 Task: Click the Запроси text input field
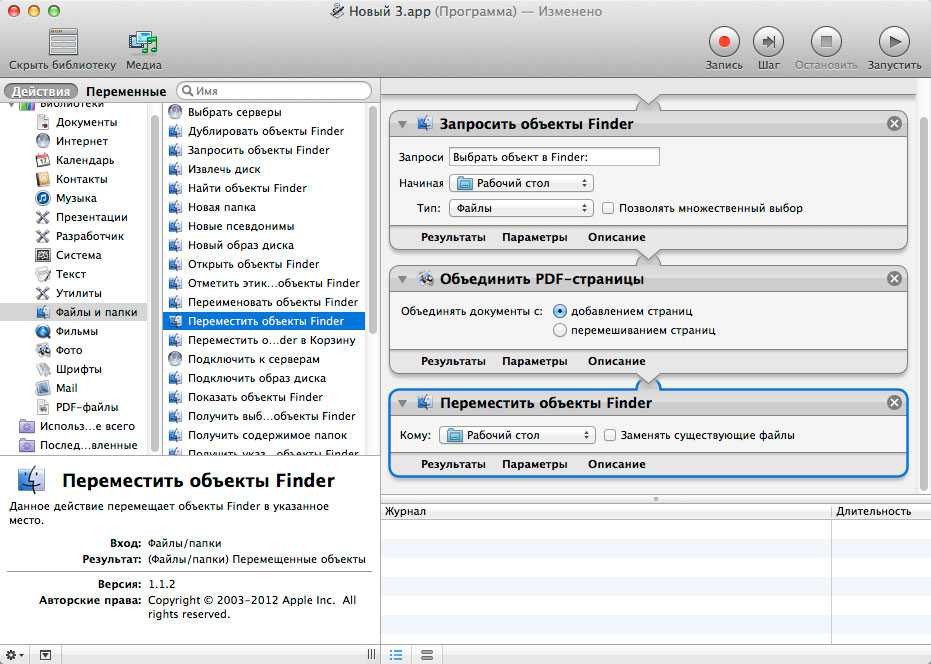(554, 157)
